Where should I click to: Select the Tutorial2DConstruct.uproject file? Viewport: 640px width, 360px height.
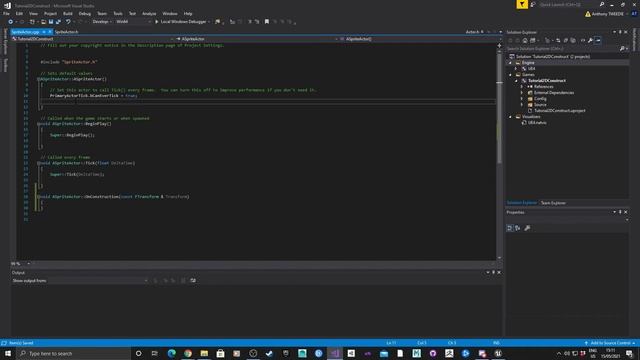pyautogui.click(x=560, y=111)
